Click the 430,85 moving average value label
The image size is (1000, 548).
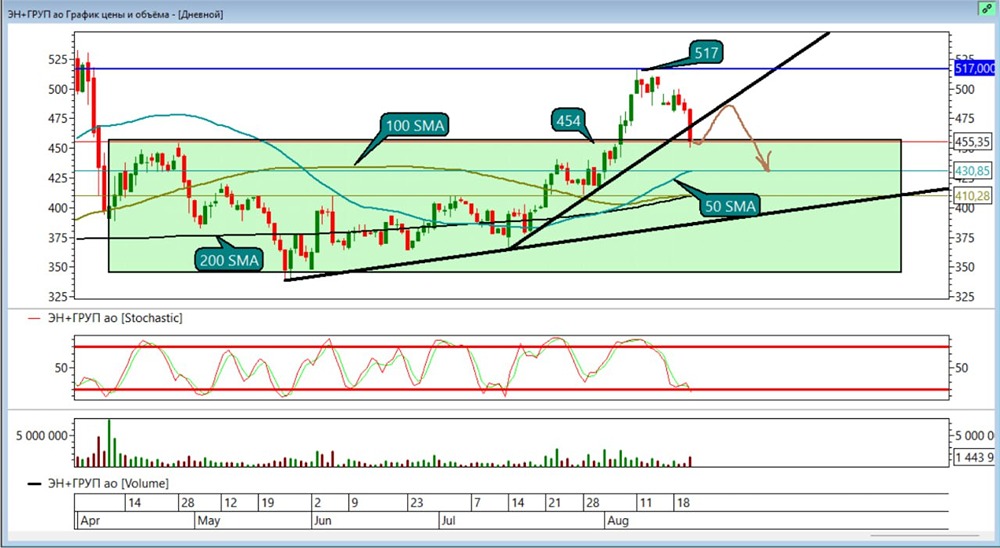972,171
